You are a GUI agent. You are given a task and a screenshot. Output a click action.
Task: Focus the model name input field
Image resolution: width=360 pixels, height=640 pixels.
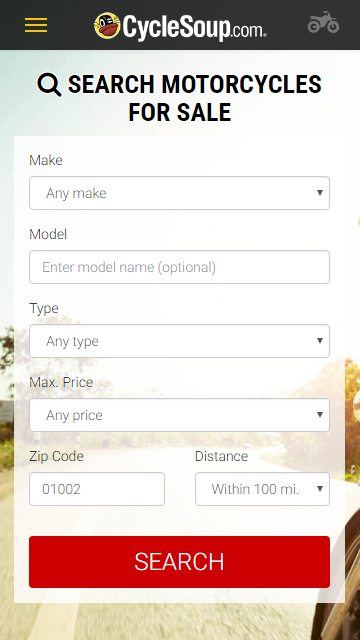tap(179, 267)
